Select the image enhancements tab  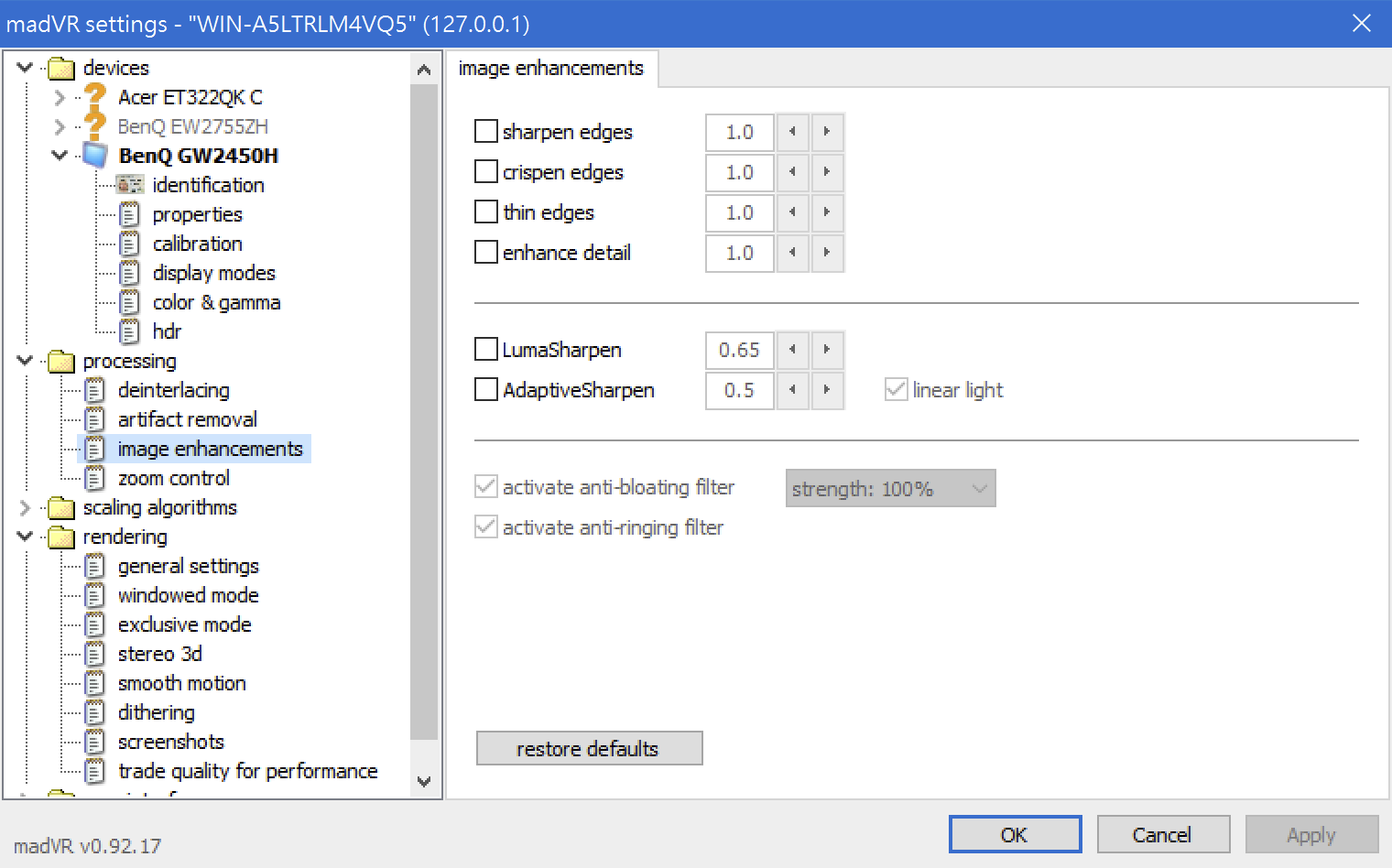(x=551, y=68)
